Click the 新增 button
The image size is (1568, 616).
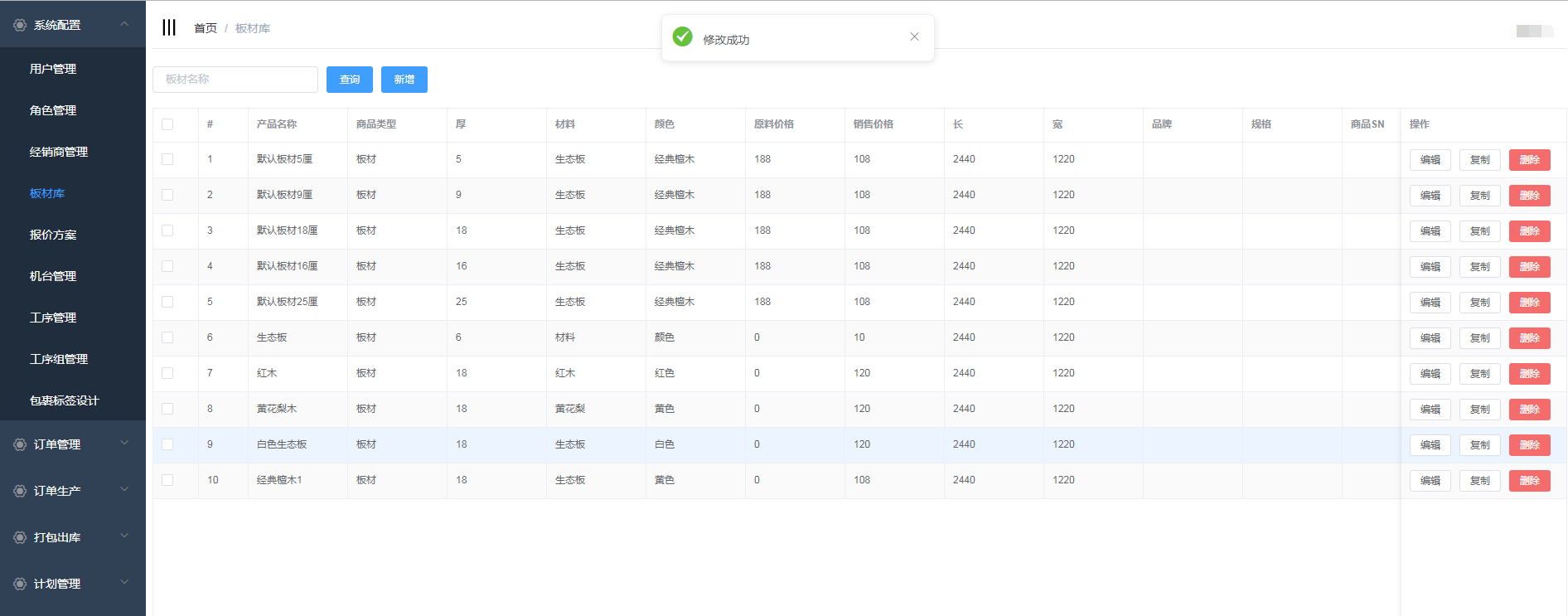point(404,80)
